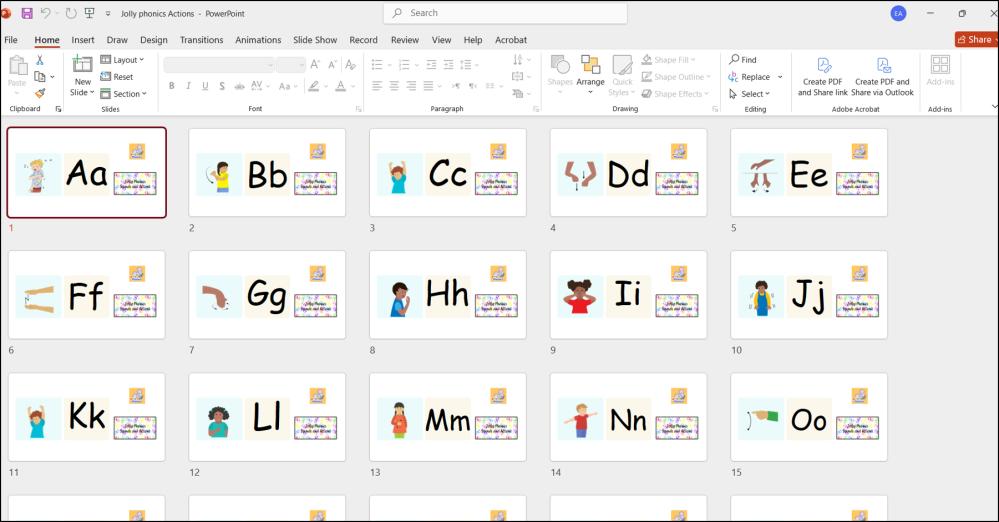The height and width of the screenshot is (522, 999).
Task: Click the Bullets list icon
Action: [377, 64]
